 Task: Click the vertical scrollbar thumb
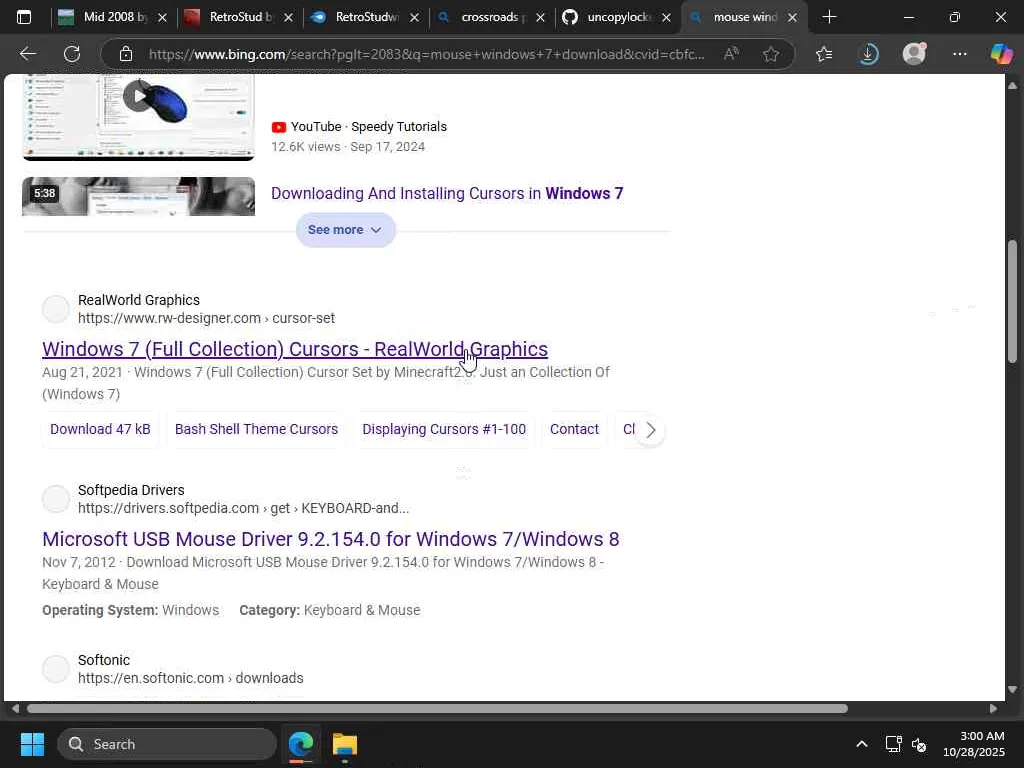click(1012, 301)
